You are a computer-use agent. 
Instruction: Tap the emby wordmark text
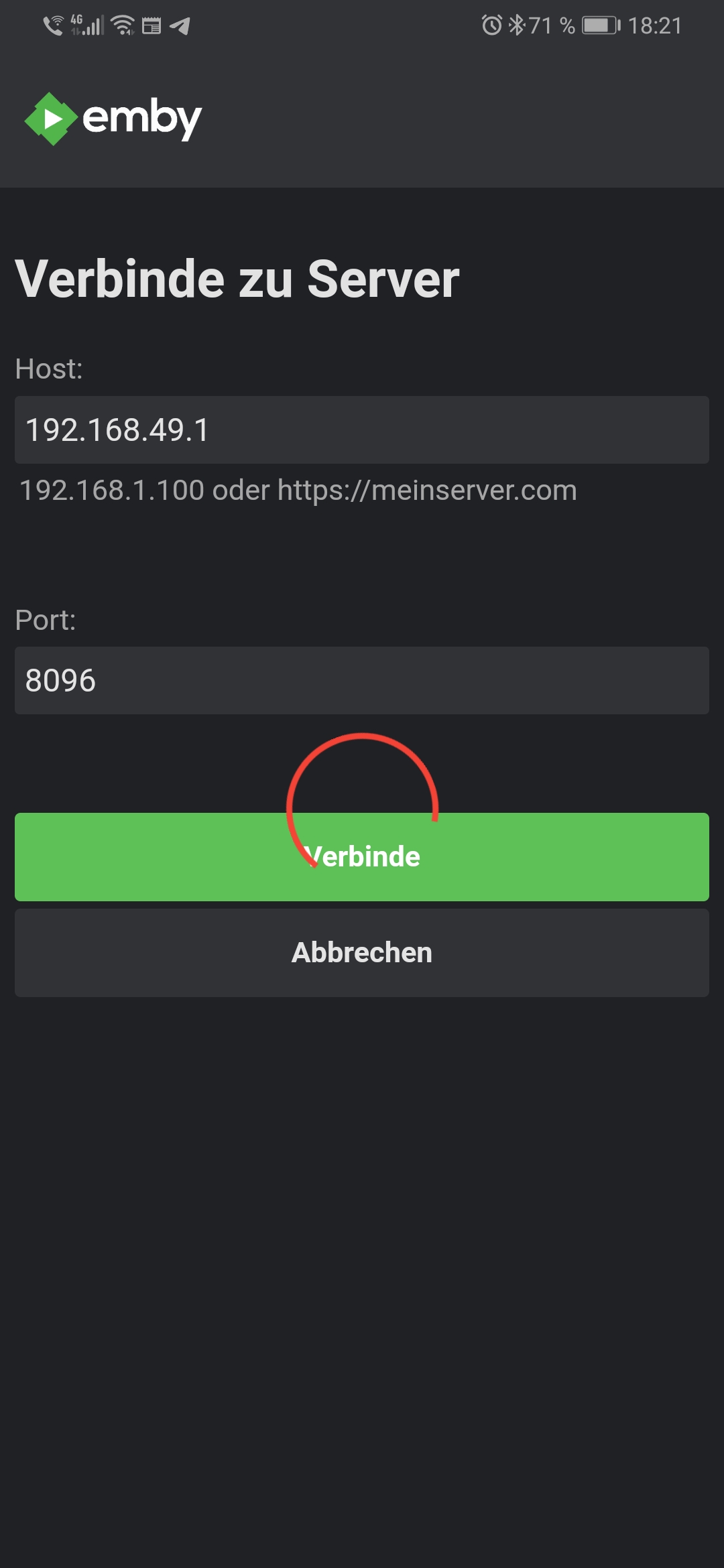[x=141, y=119]
